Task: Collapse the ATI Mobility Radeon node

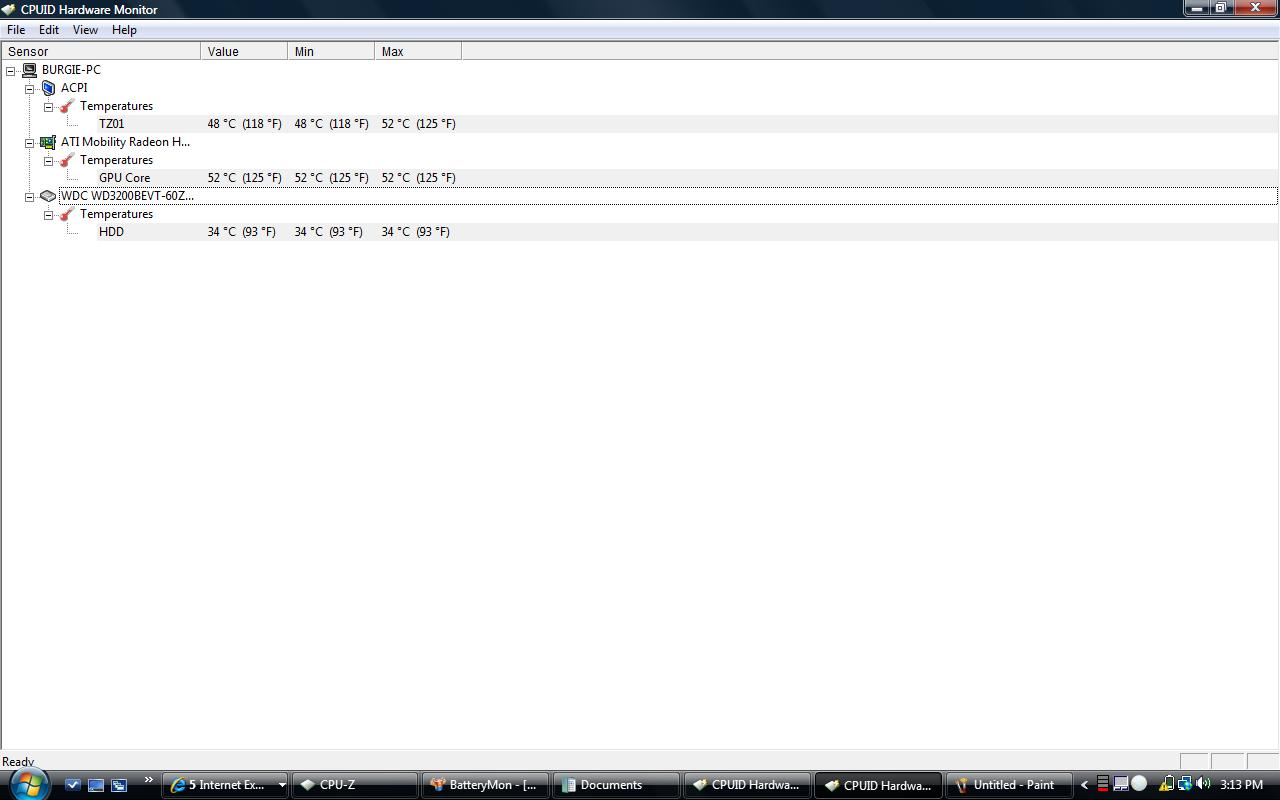Action: pos(30,142)
